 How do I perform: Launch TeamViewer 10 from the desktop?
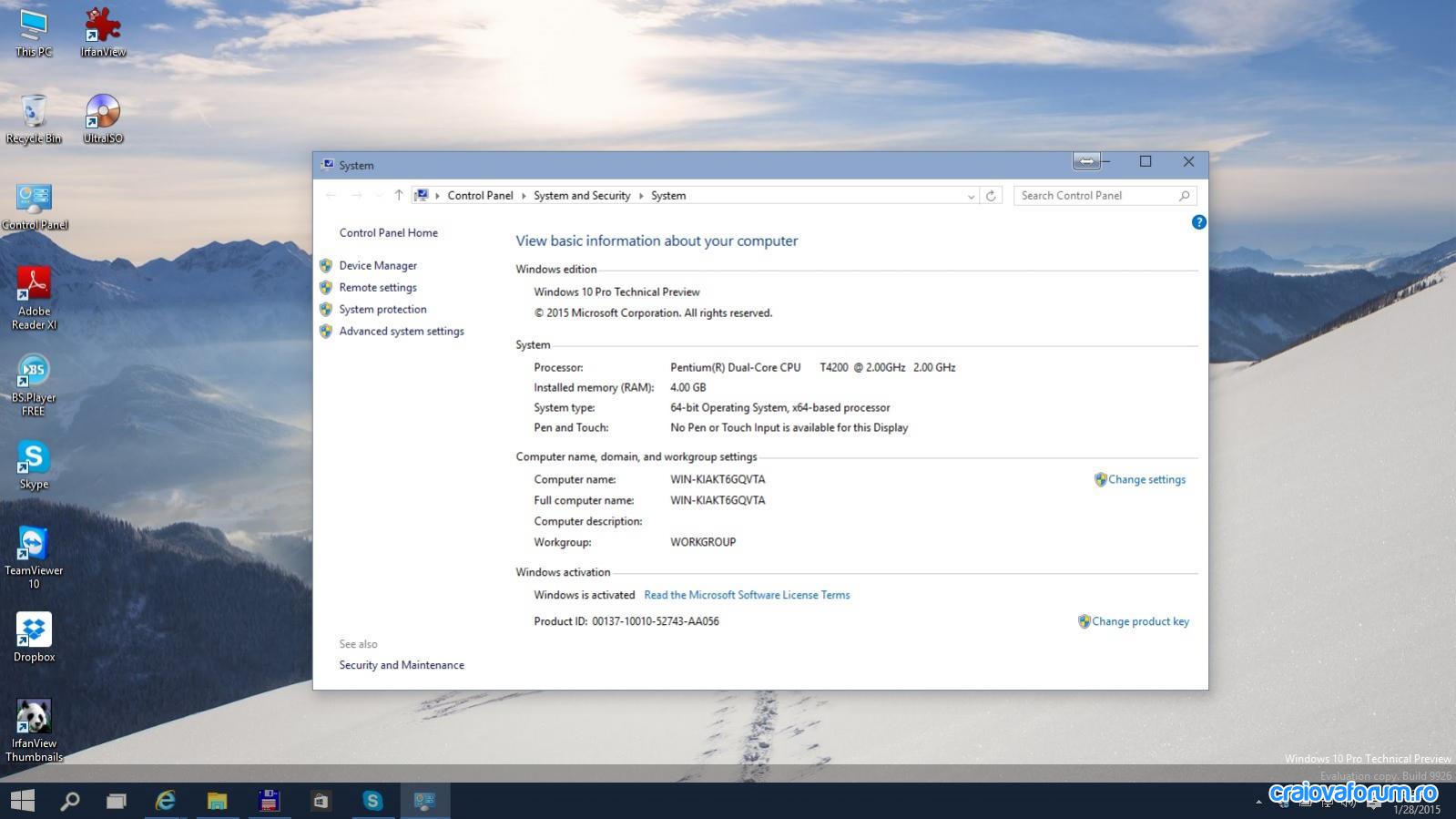(34, 558)
